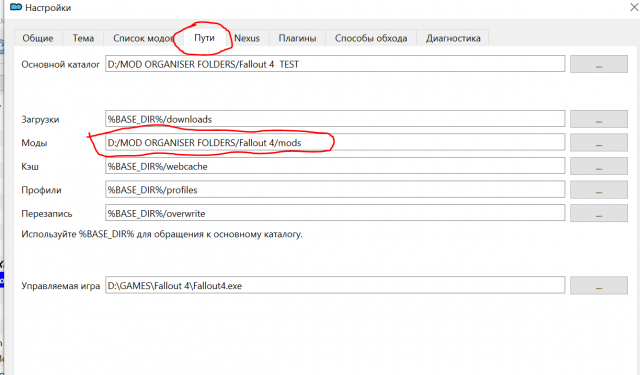The image size is (640, 375).
Task: Click the Моды path field
Action: pyautogui.click(x=335, y=143)
